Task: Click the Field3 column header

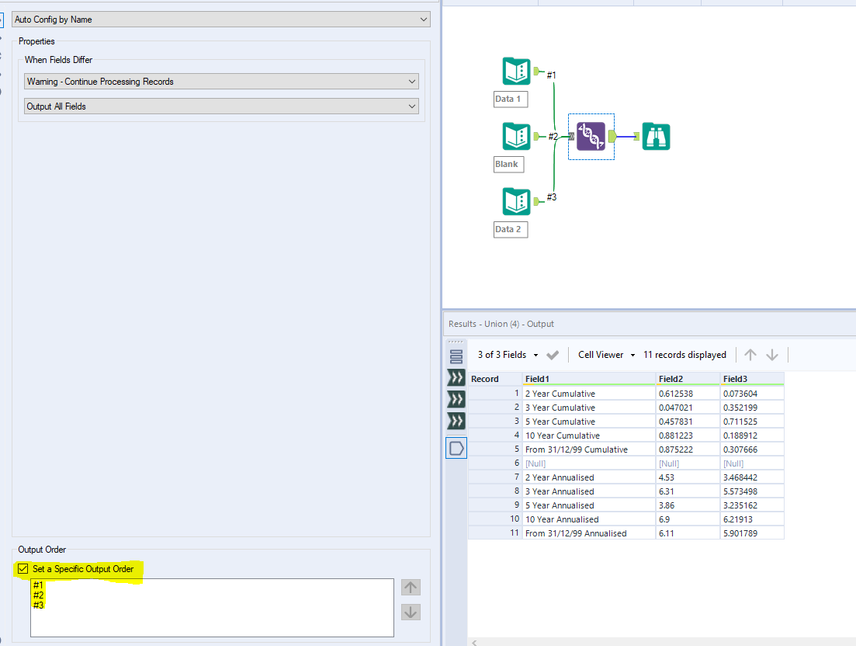Action: [752, 379]
